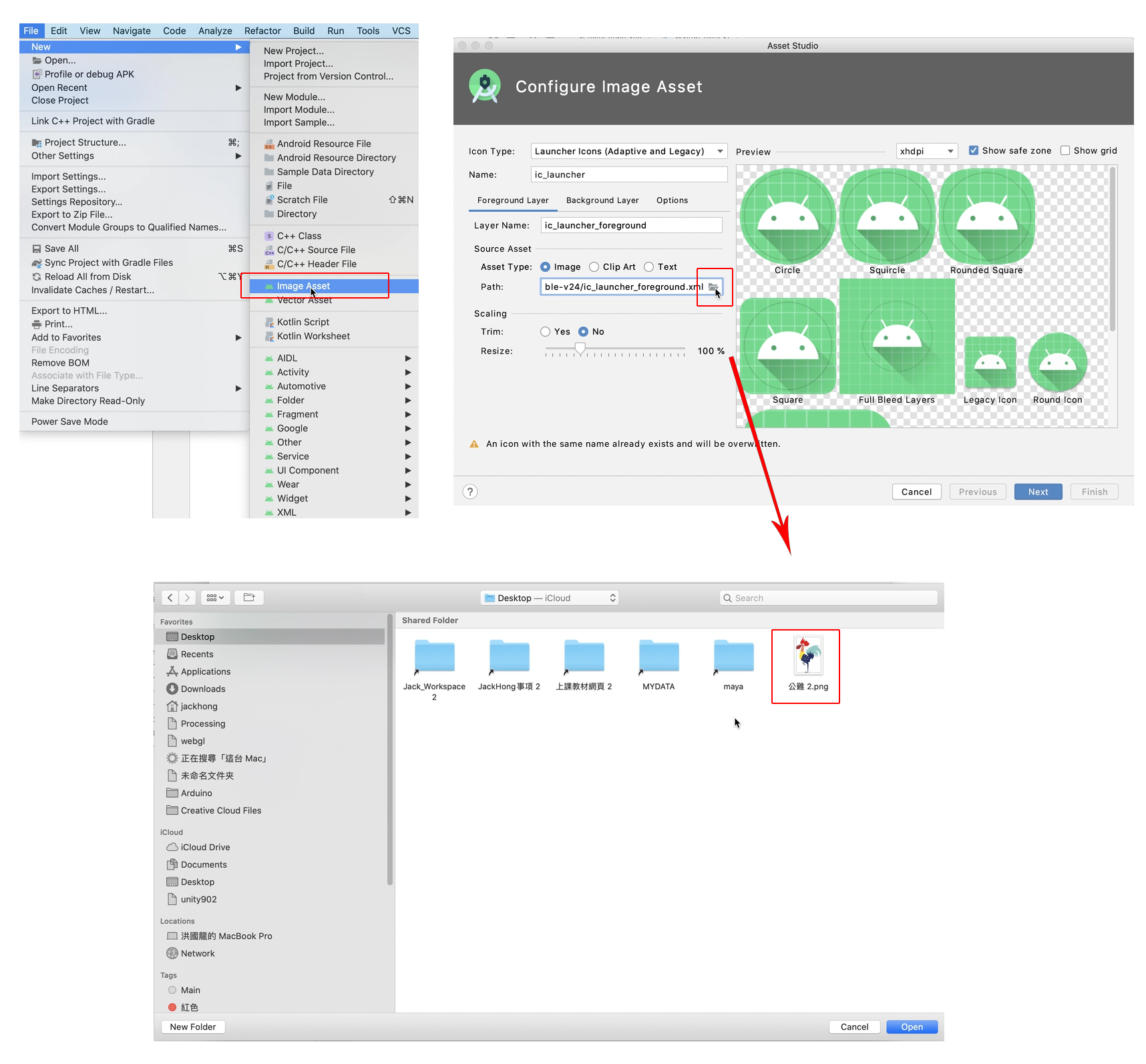
Task: Select Downloads in the sidebar
Action: 203,689
